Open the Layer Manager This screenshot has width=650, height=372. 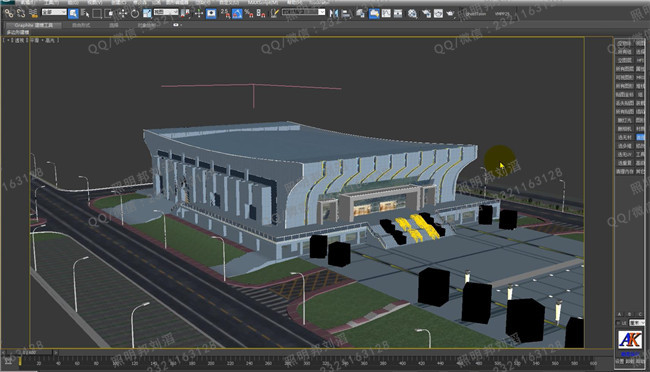pyautogui.click(x=361, y=14)
